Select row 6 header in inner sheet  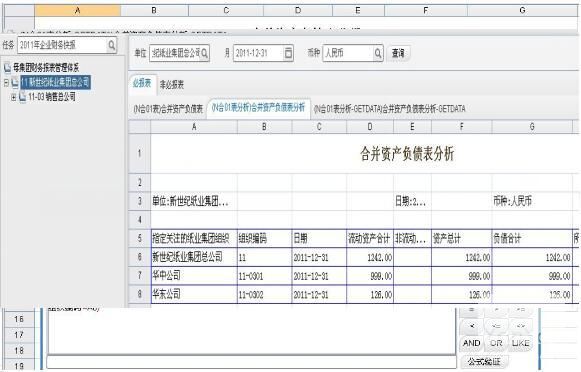[140, 257]
